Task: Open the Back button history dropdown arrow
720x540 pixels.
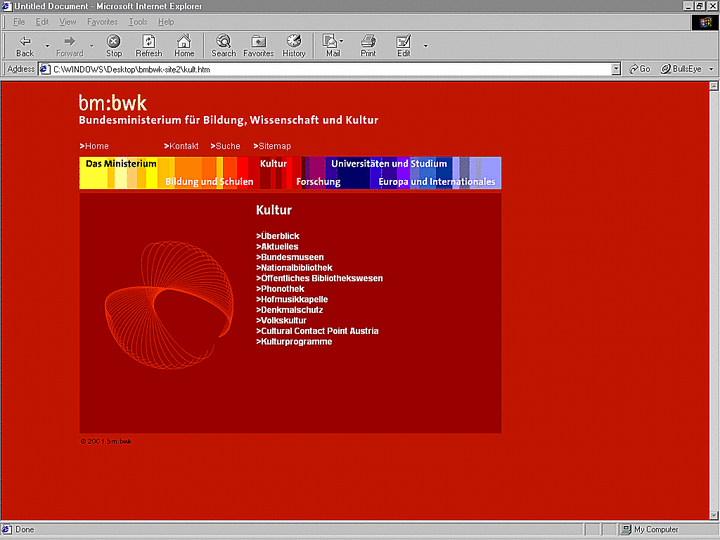Action: click(x=47, y=46)
